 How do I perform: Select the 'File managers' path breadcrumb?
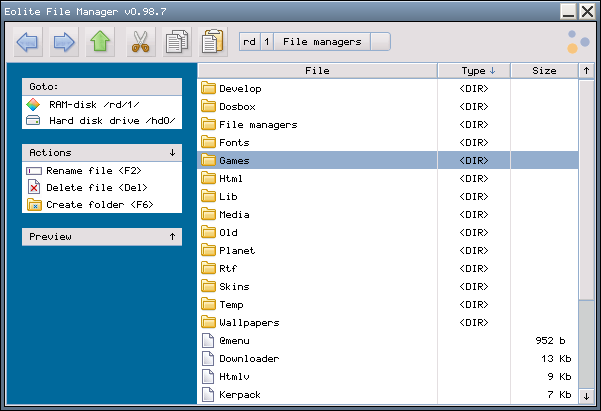[322, 42]
